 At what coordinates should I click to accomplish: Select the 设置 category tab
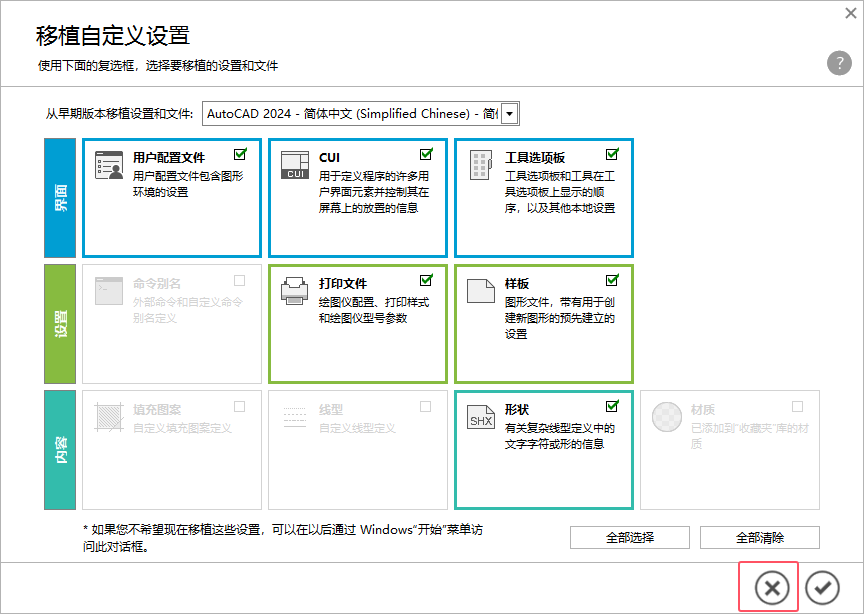60,324
